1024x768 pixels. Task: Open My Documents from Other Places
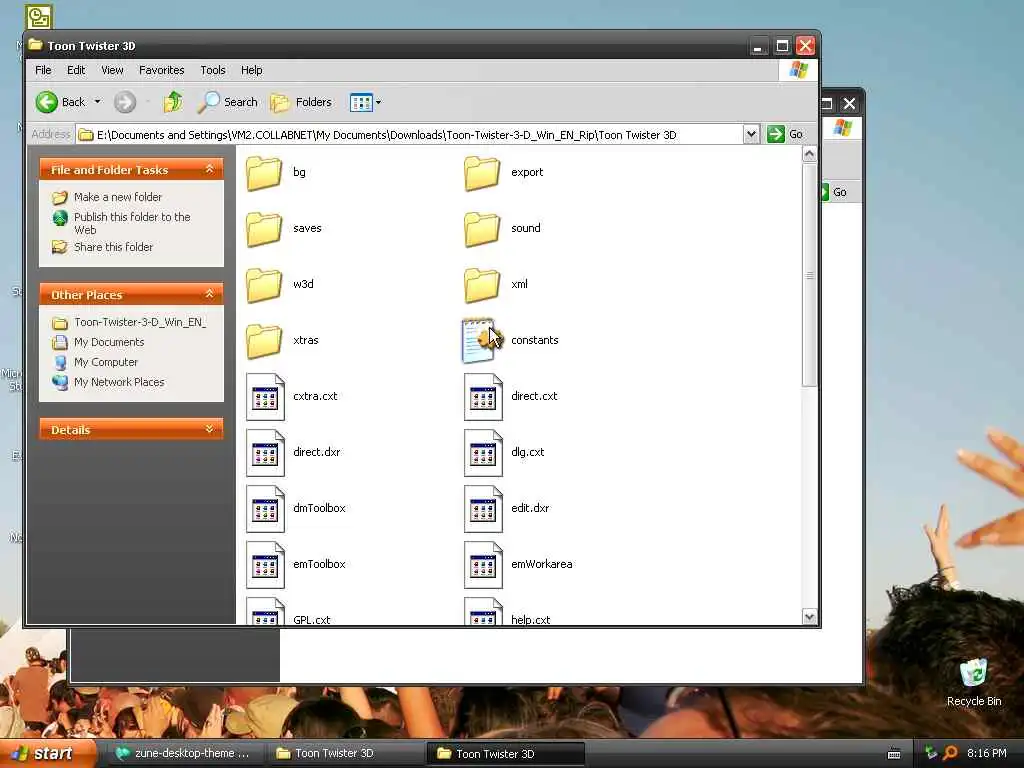(x=109, y=342)
